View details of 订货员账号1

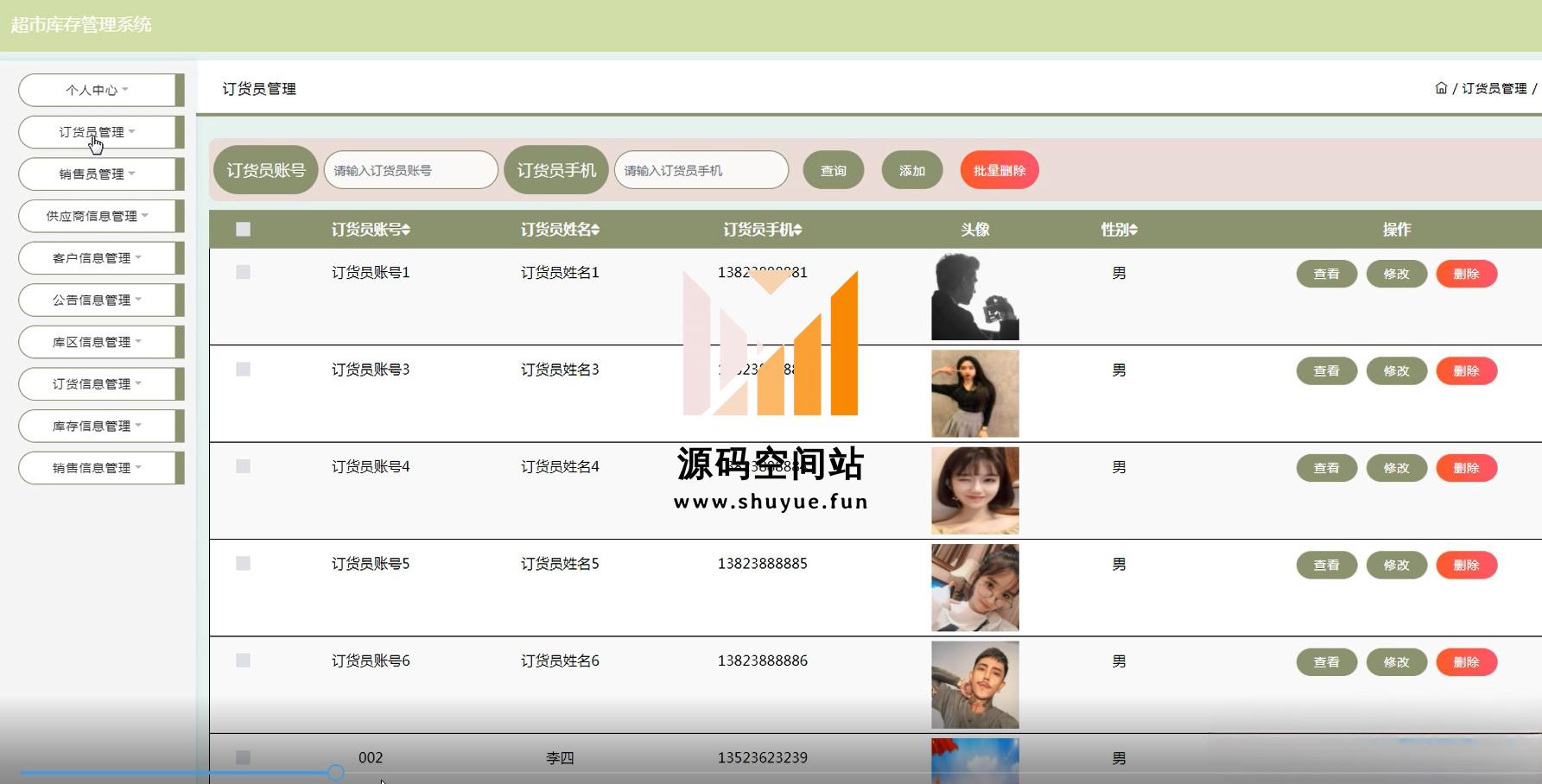1327,274
